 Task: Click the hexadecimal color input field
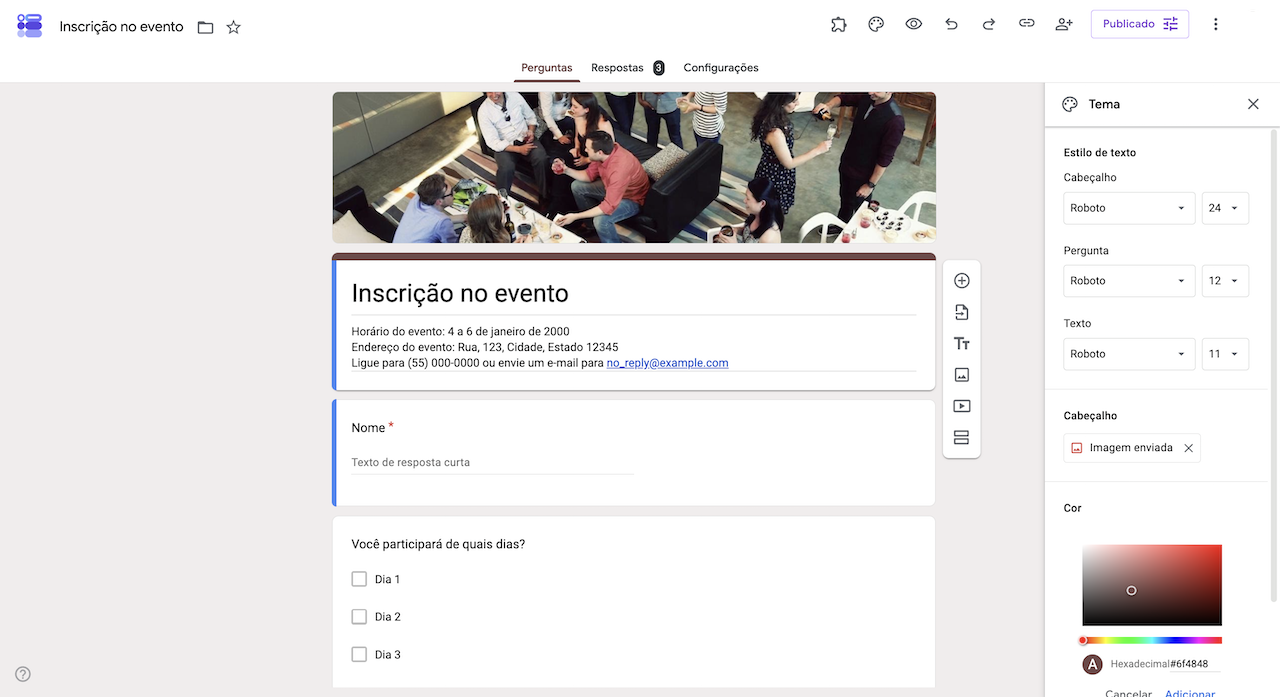(1196, 664)
